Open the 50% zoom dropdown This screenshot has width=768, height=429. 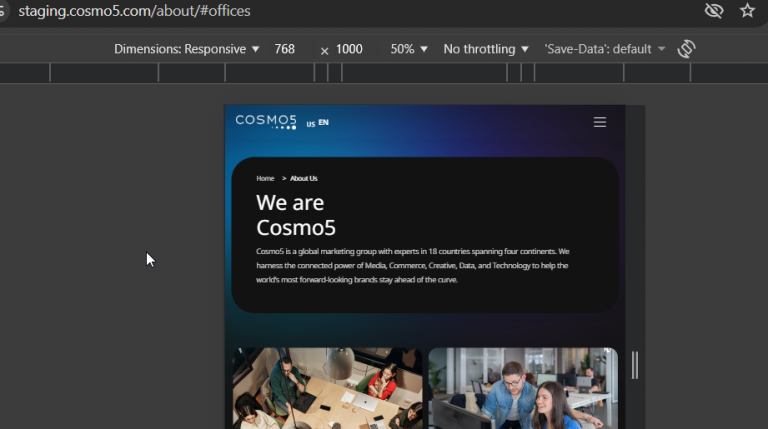(409, 49)
